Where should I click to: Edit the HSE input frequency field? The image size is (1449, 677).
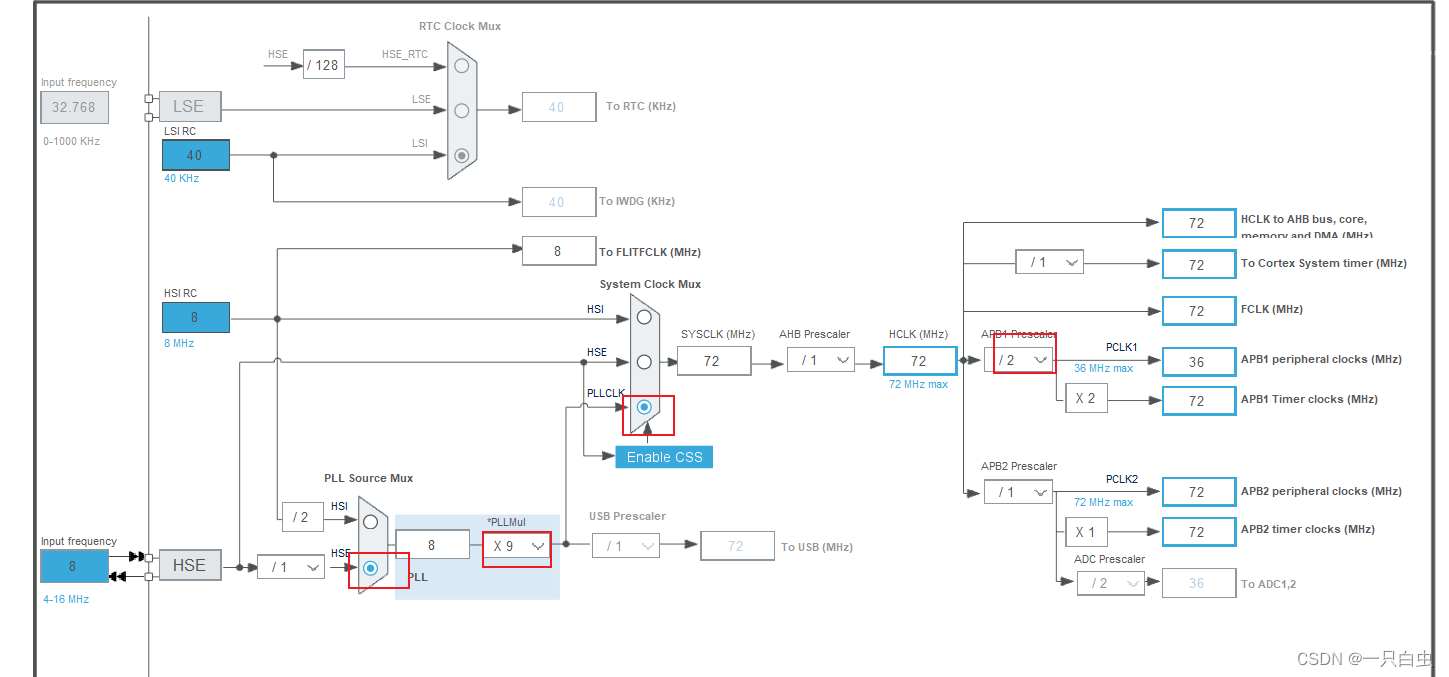[x=74, y=566]
